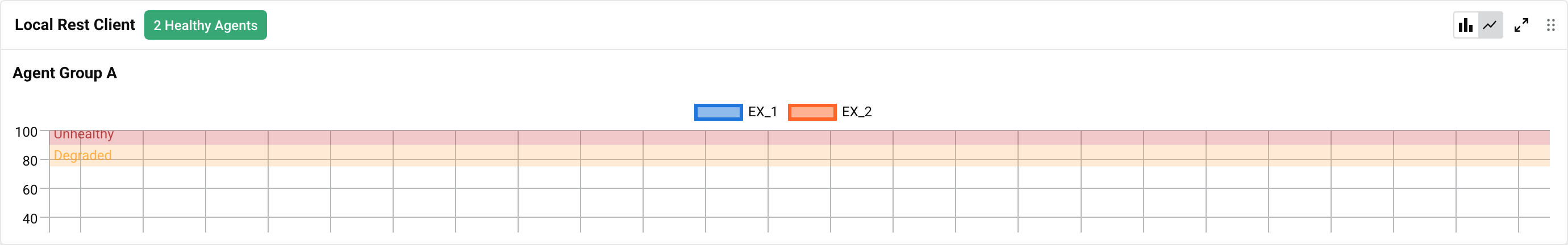Click the 100 y-axis tick label
This screenshot has width=1568, height=245.
tap(26, 132)
